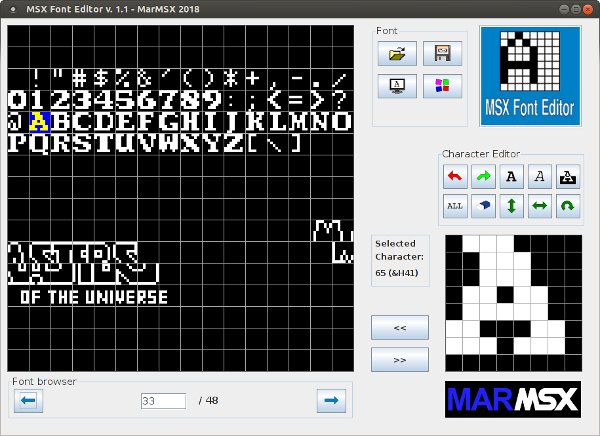The image size is (600, 436).
Task: Open a font file with folder icon
Action: point(397,53)
